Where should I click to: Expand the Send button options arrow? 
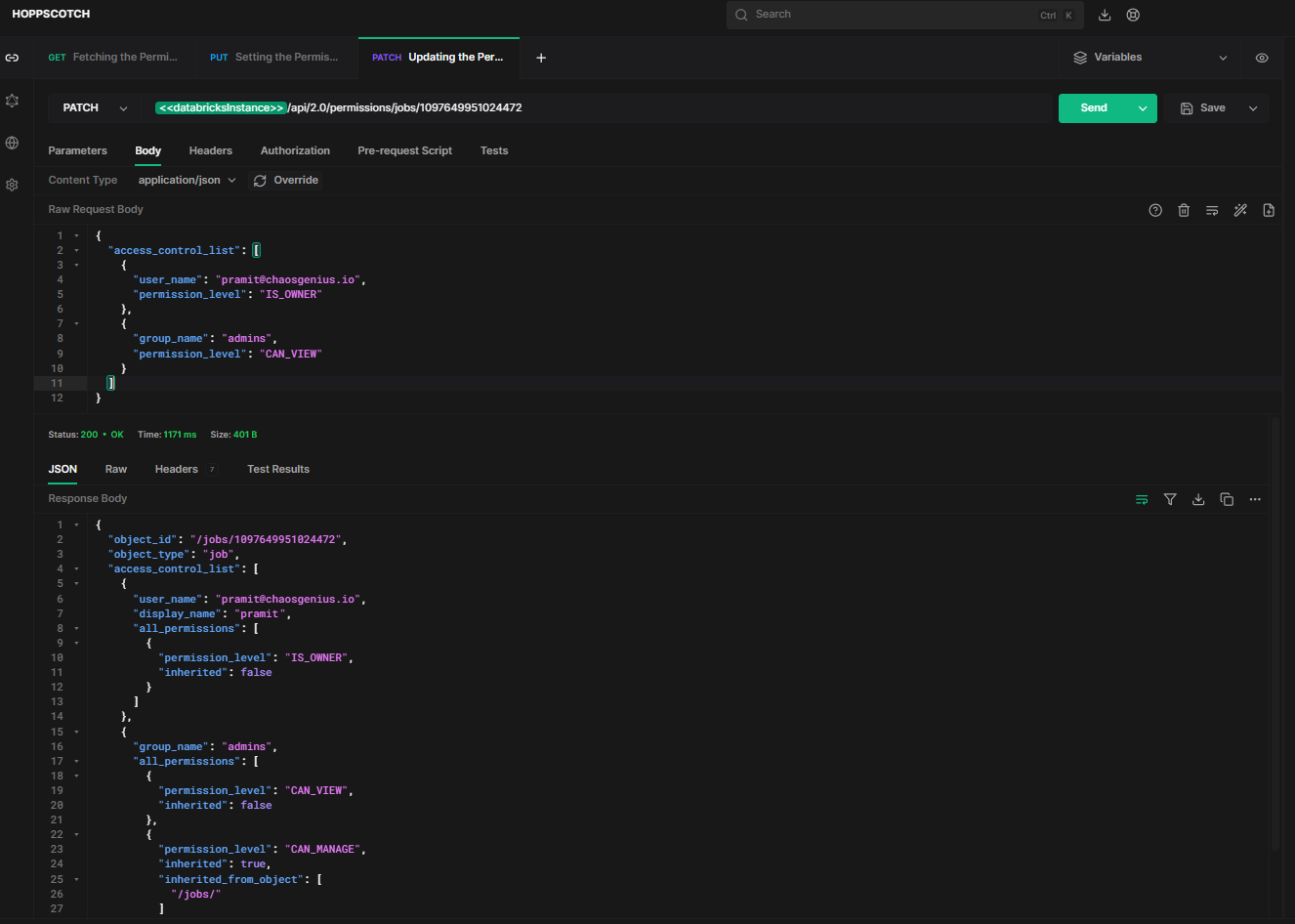[x=1143, y=108]
